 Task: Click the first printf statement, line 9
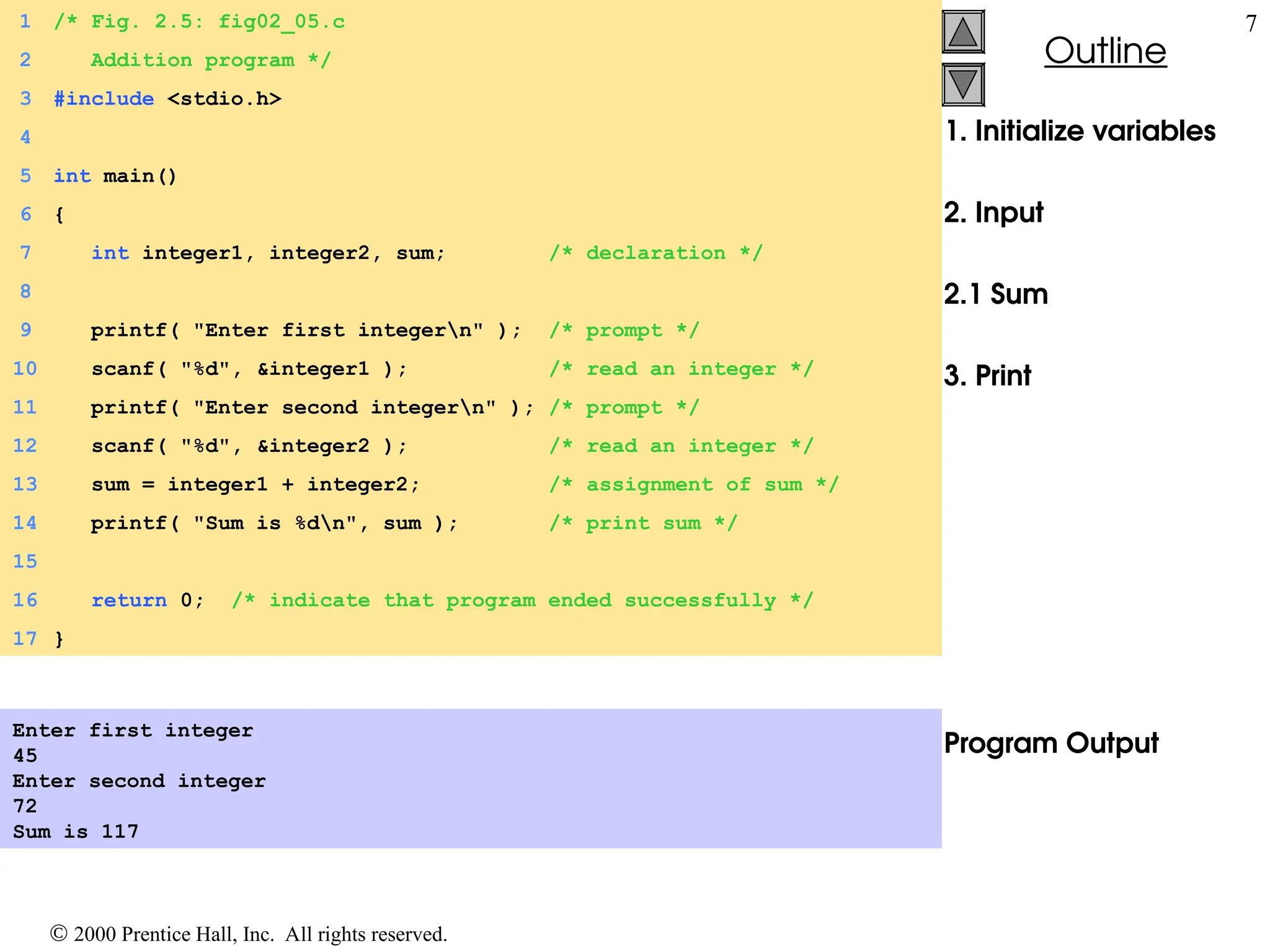pyautogui.click(x=305, y=330)
